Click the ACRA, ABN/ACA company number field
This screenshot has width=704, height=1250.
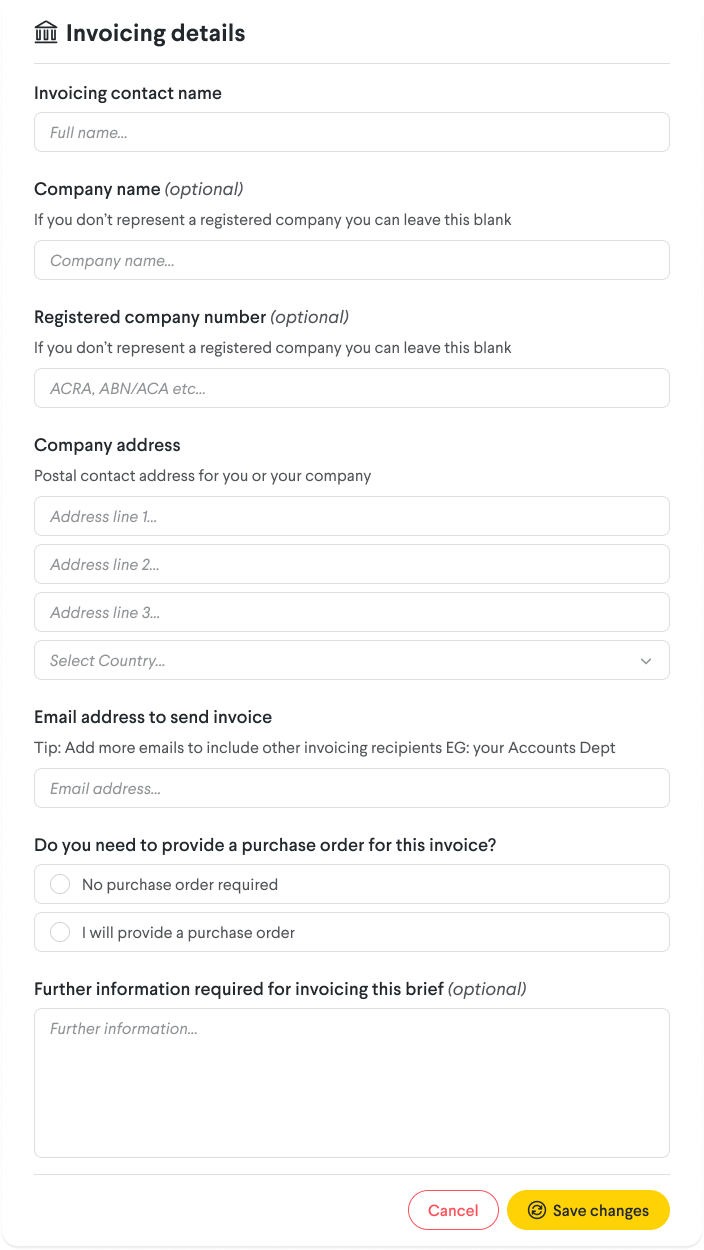352,388
